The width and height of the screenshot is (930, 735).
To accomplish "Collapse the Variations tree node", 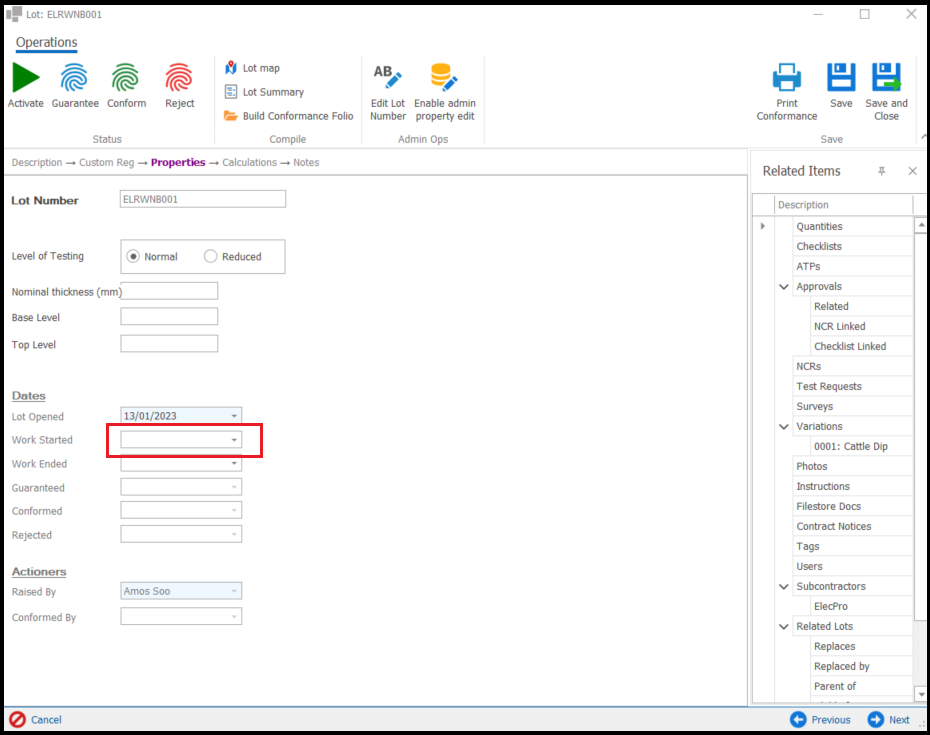I will tap(784, 426).
